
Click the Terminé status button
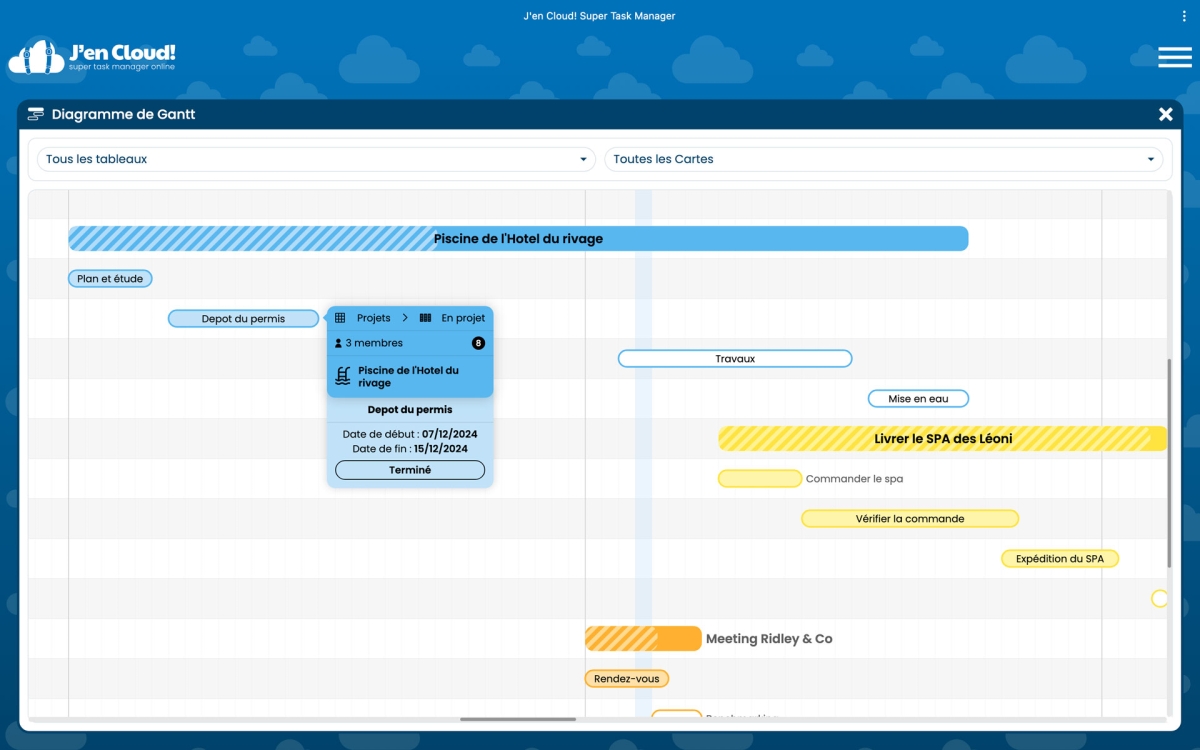(410, 470)
